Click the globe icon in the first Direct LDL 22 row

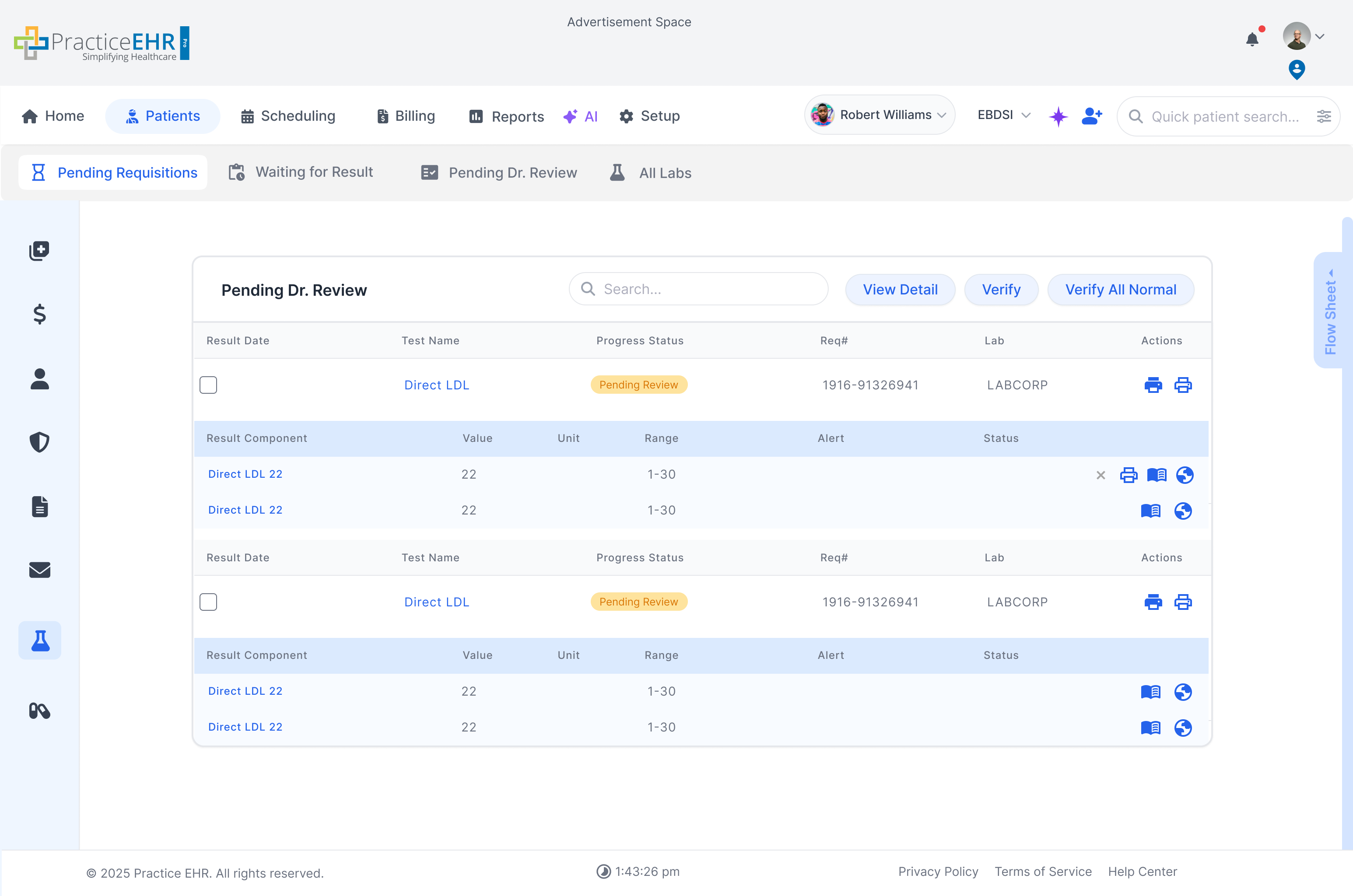click(1185, 475)
